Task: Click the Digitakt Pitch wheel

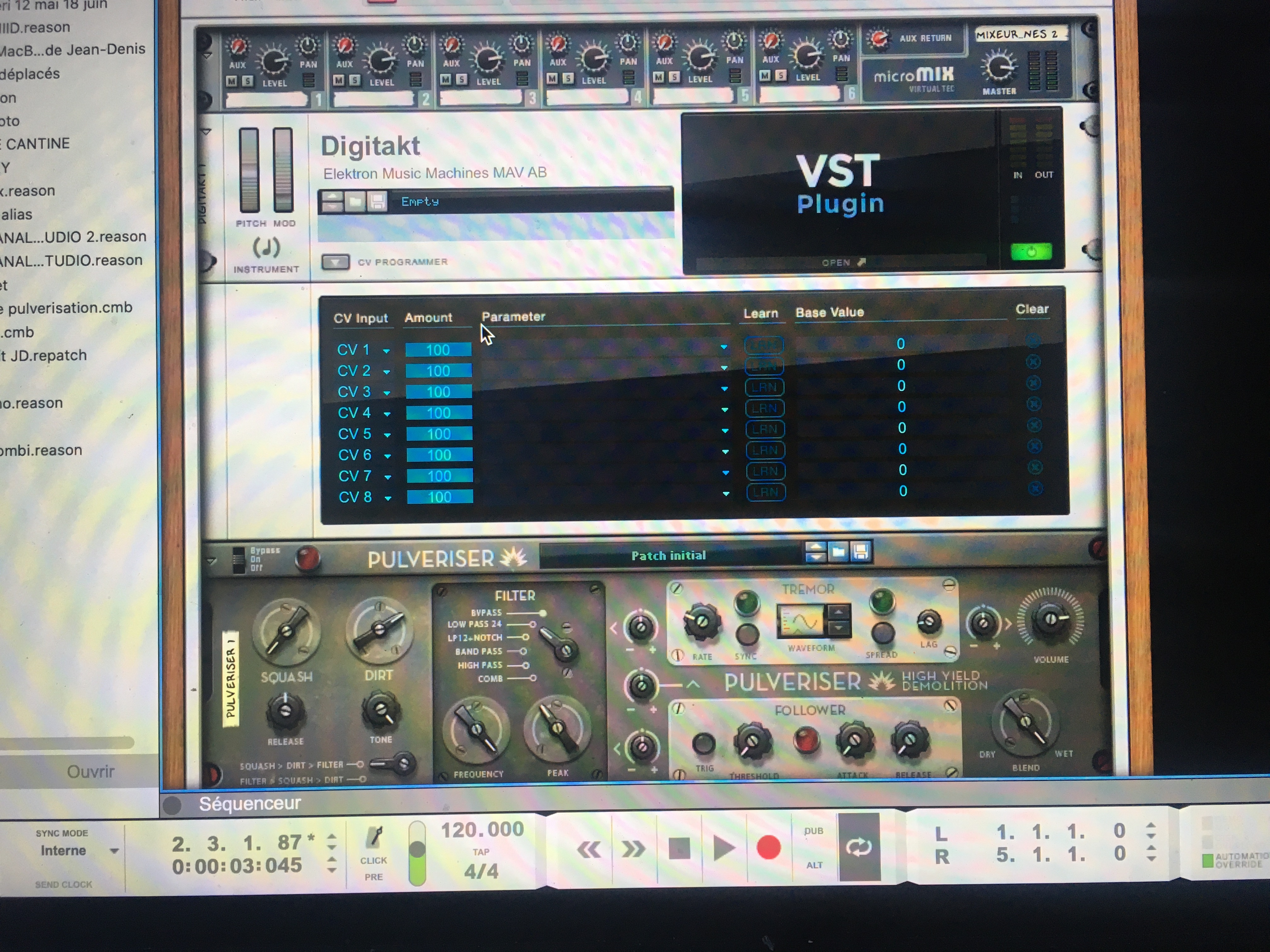Action: tap(249, 170)
